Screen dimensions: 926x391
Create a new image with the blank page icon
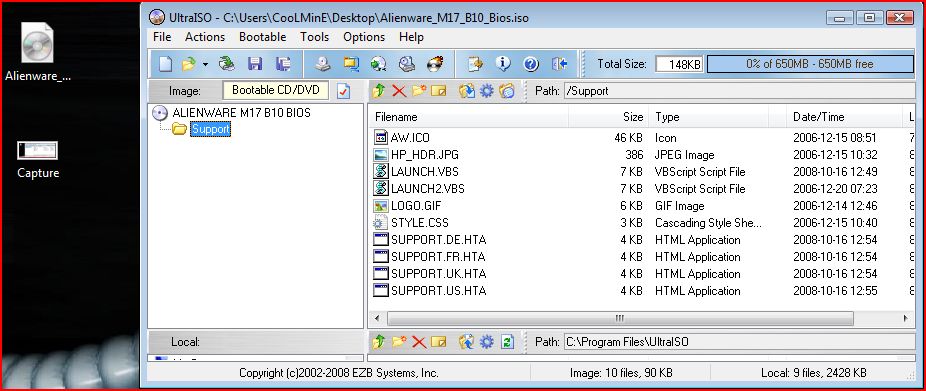click(x=166, y=64)
